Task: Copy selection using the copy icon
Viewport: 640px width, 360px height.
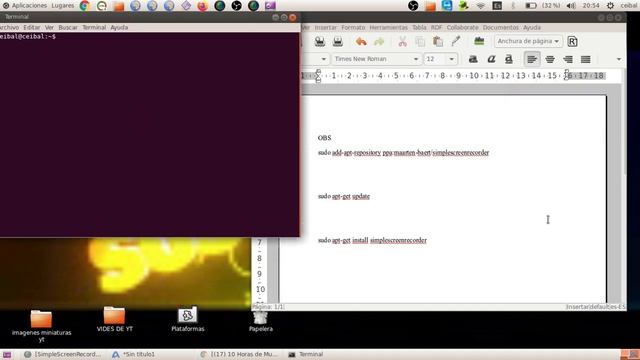Action: (x=420, y=41)
